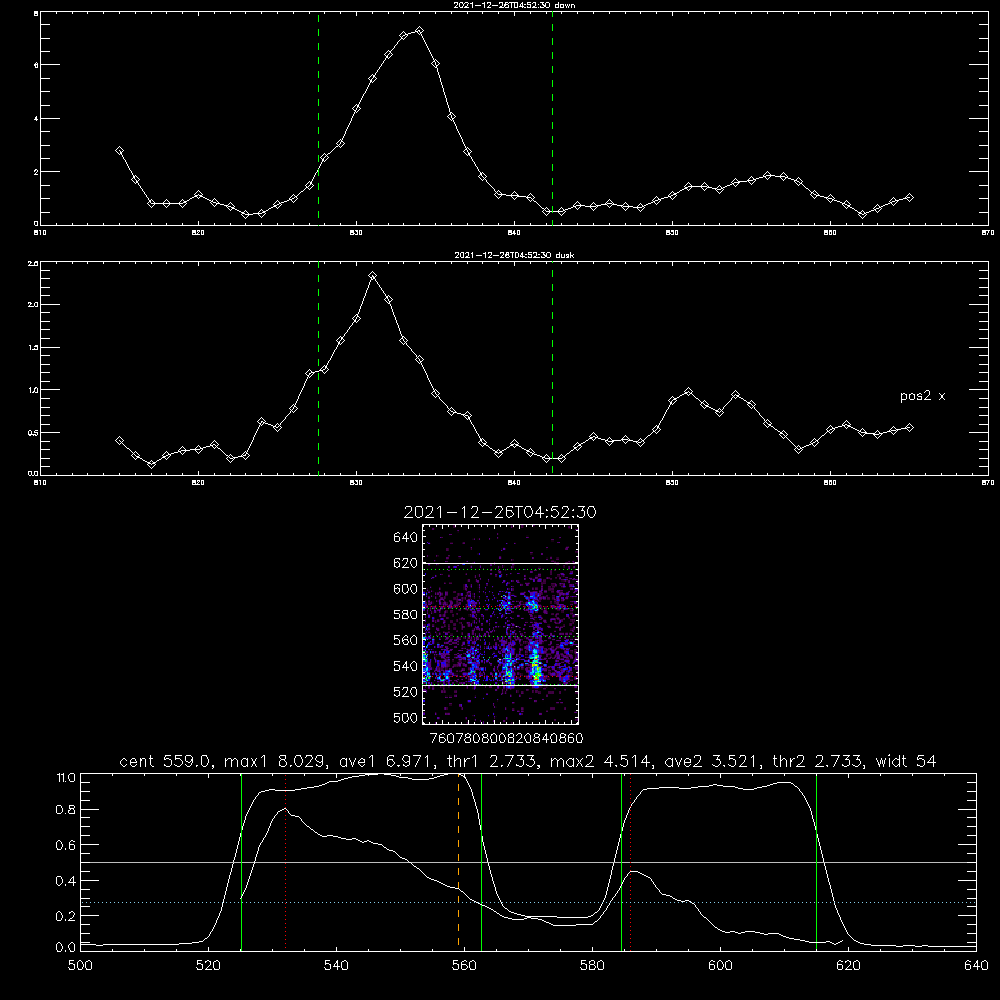Image resolution: width=1000 pixels, height=1000 pixels.
Task: Click the 'cent 559.0' value in header
Action: click(166, 761)
